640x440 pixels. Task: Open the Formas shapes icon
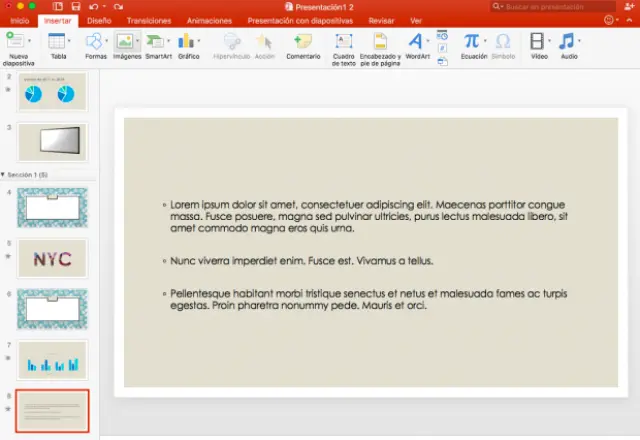(x=93, y=42)
